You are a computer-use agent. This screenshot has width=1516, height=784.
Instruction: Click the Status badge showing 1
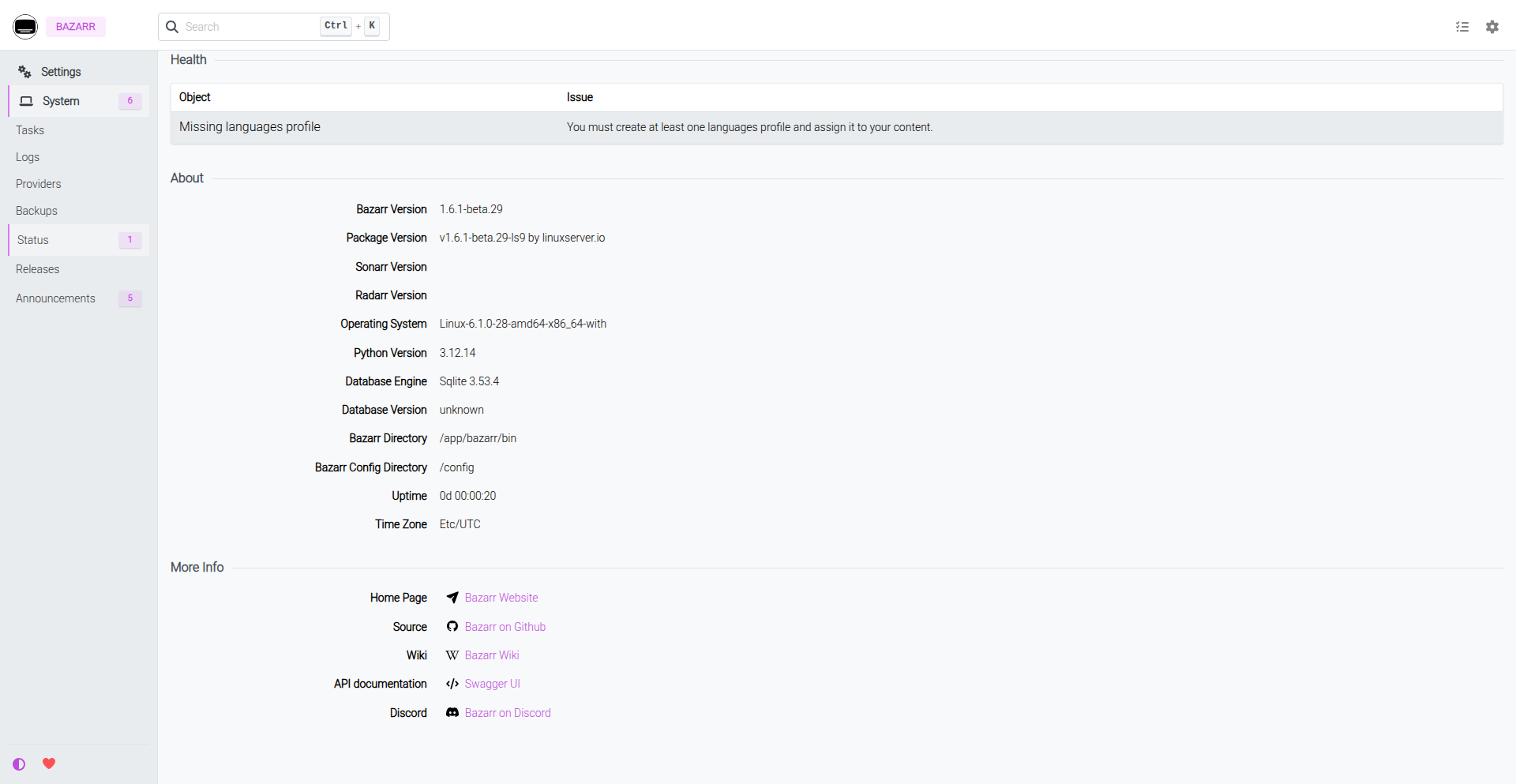[x=130, y=240]
